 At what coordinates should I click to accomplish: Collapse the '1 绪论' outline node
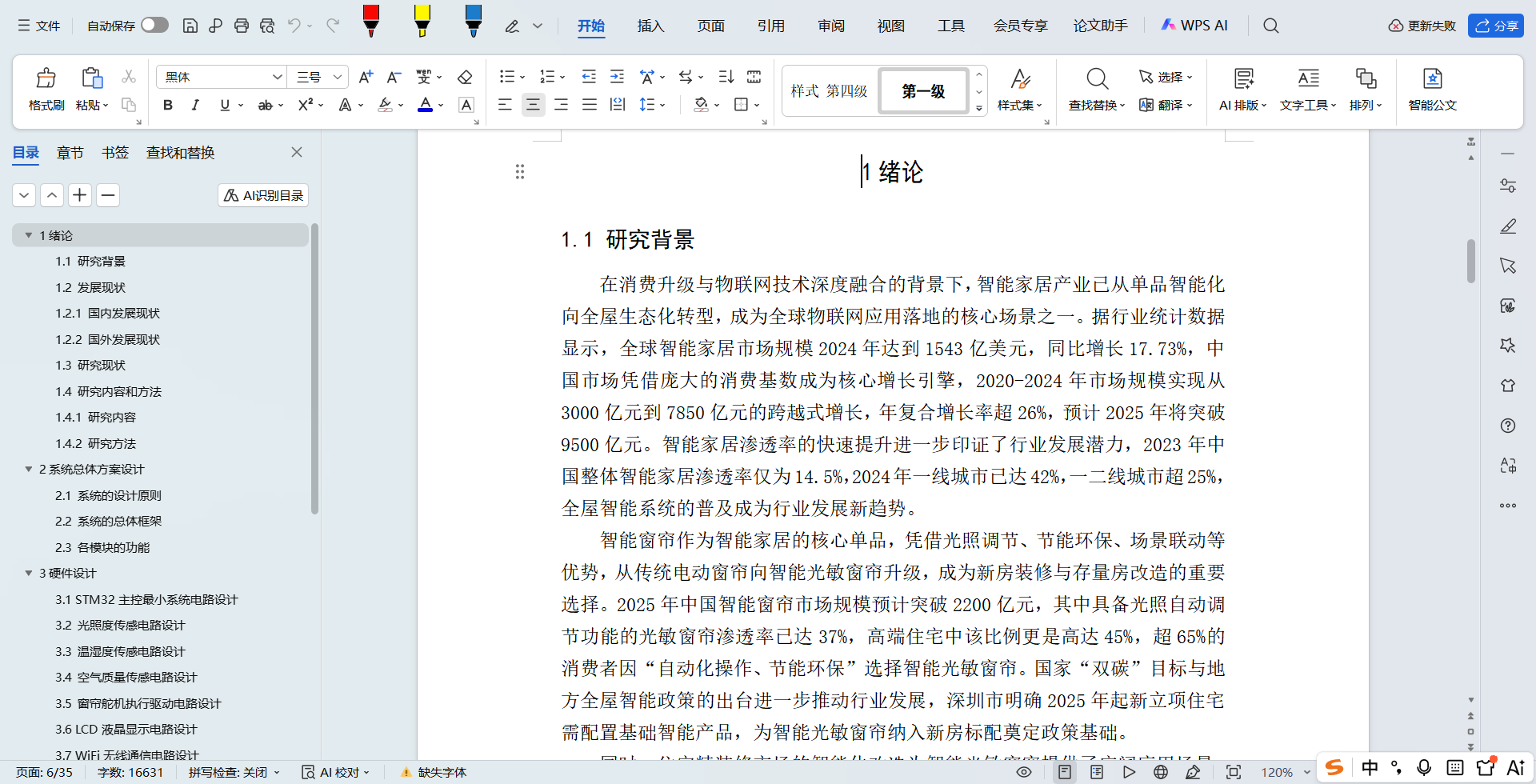point(29,235)
